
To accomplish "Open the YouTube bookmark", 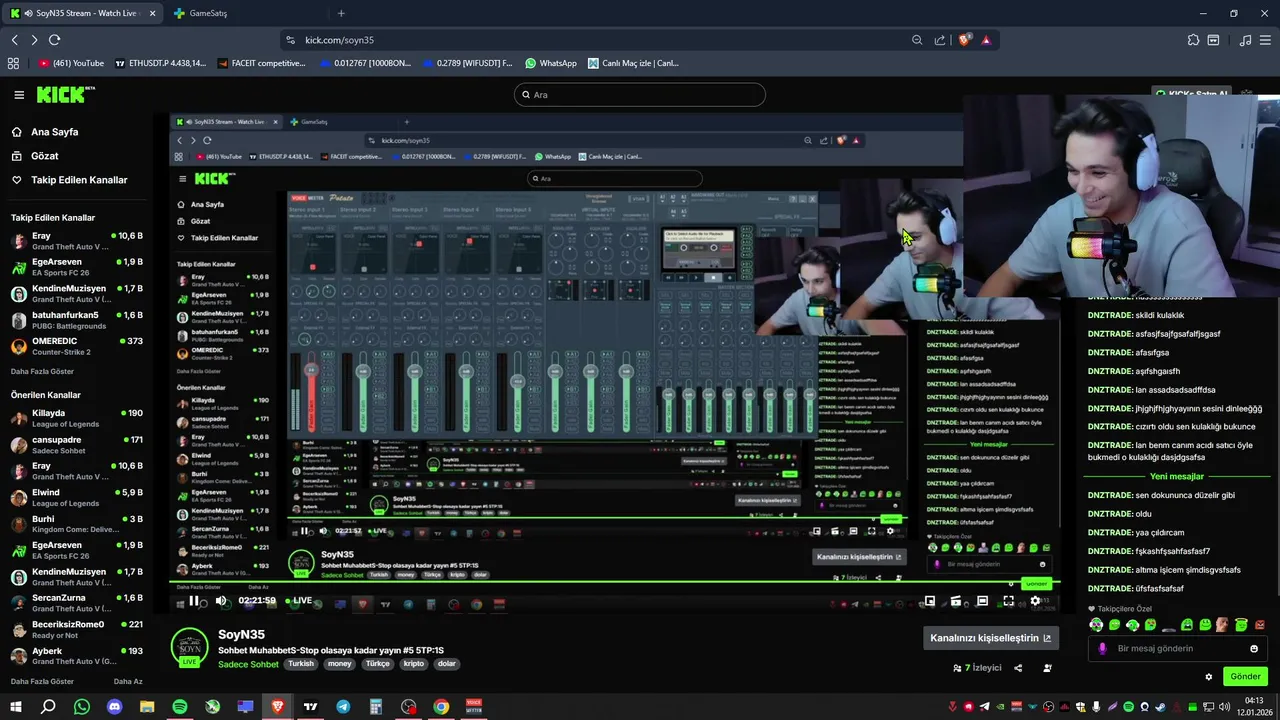I will pos(71,63).
